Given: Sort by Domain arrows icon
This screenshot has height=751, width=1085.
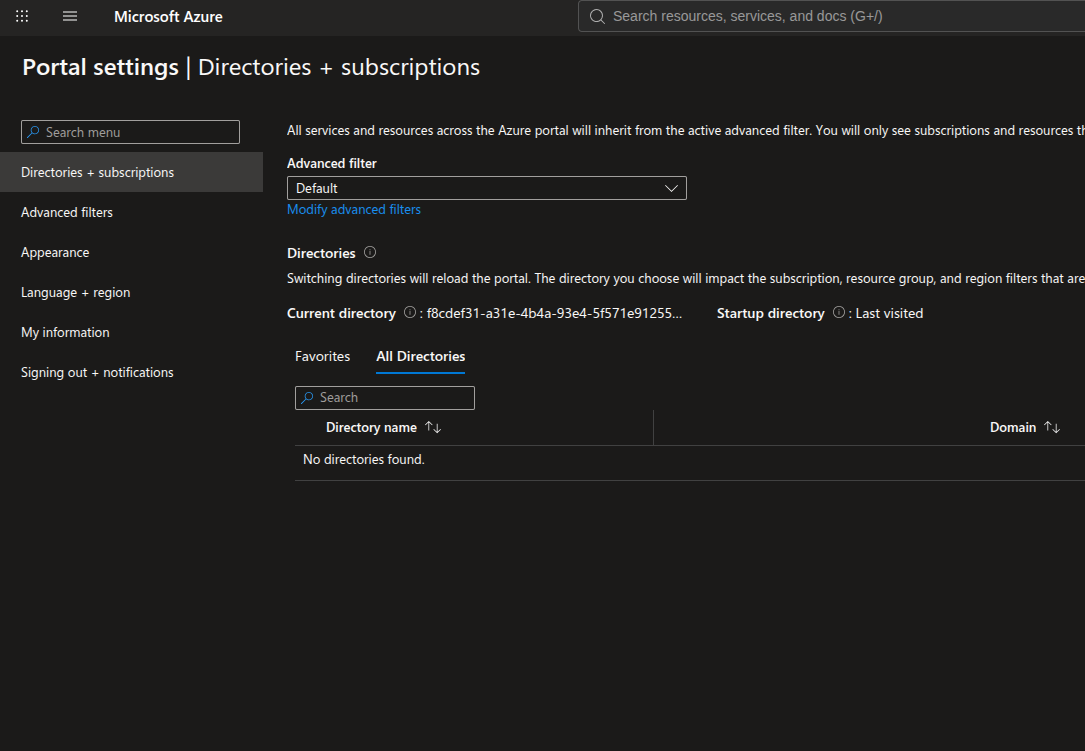Looking at the screenshot, I should coord(1052,427).
